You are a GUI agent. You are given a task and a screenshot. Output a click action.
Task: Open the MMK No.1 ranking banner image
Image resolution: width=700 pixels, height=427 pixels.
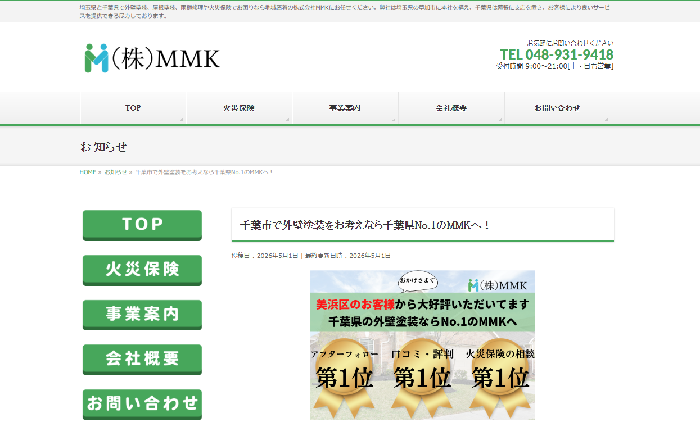422,345
